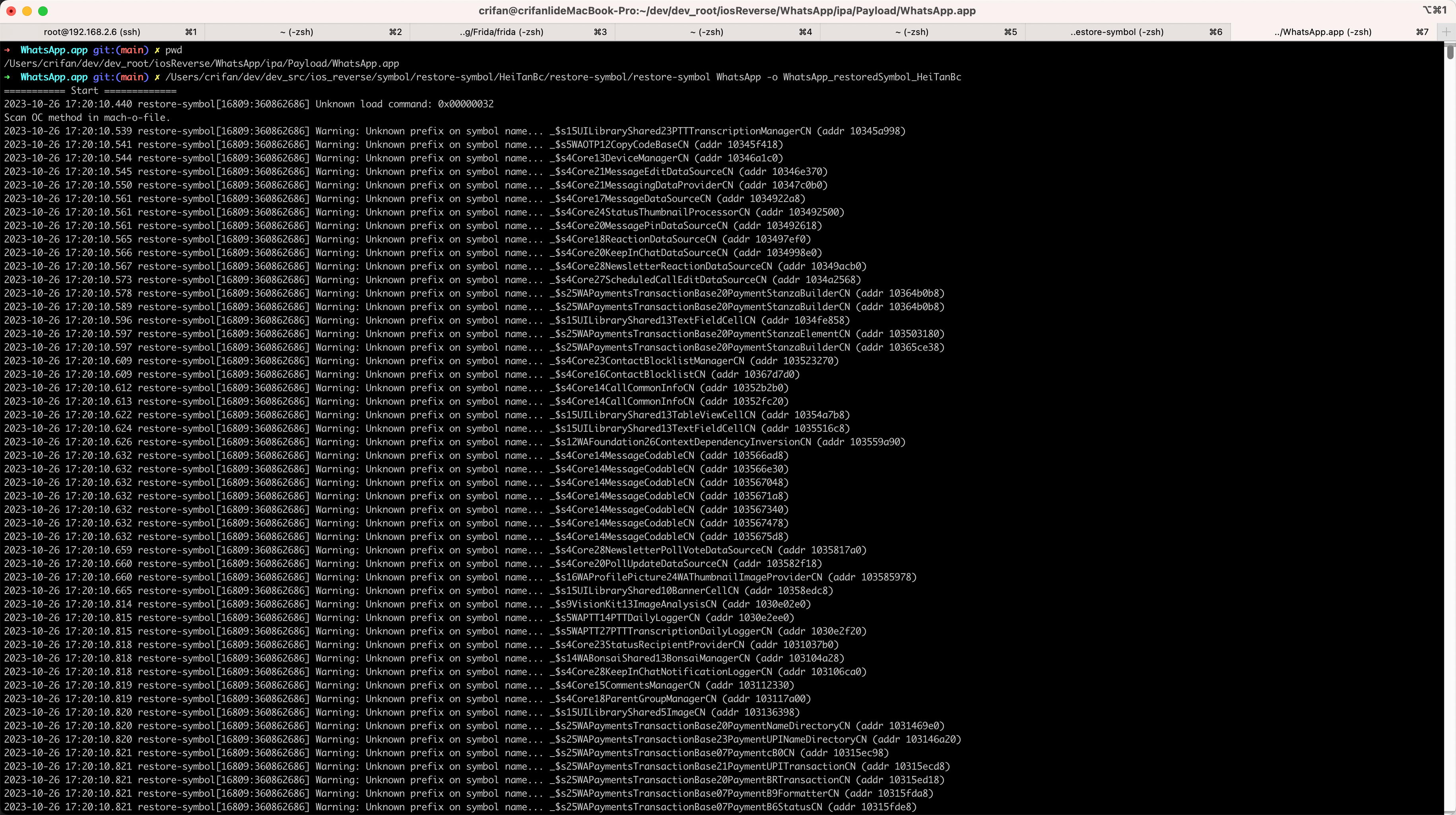This screenshot has width=1456, height=815.
Task: Click the BannerCellCN symbol line
Action: click(418, 591)
